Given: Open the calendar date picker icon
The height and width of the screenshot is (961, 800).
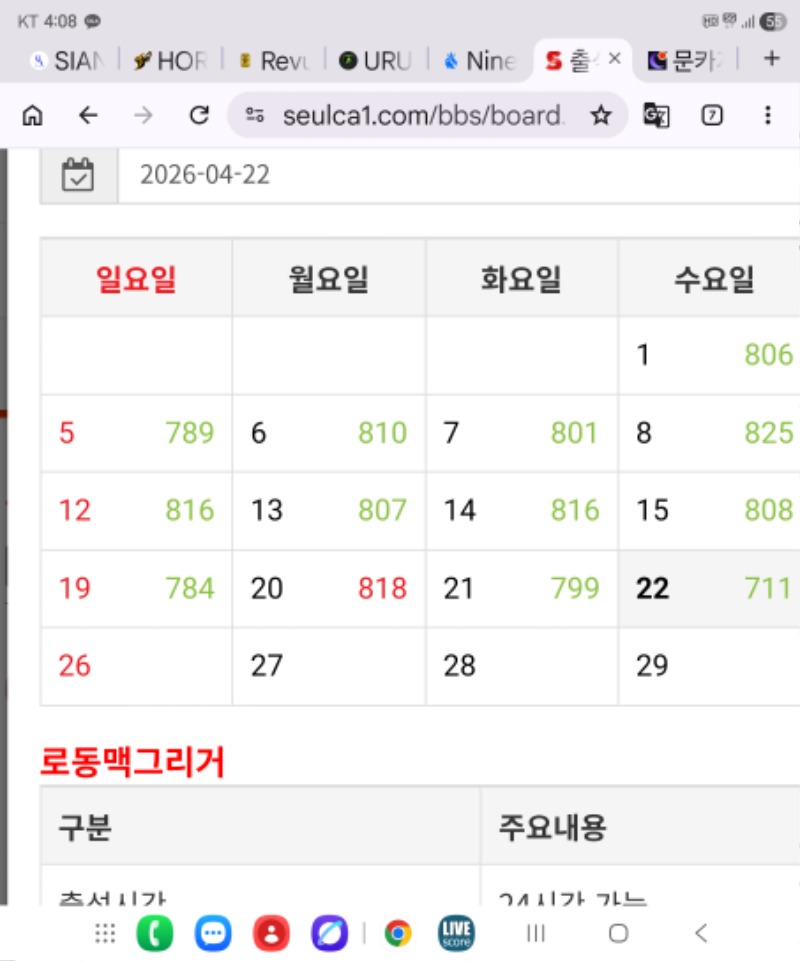Looking at the screenshot, I should tap(78, 176).
